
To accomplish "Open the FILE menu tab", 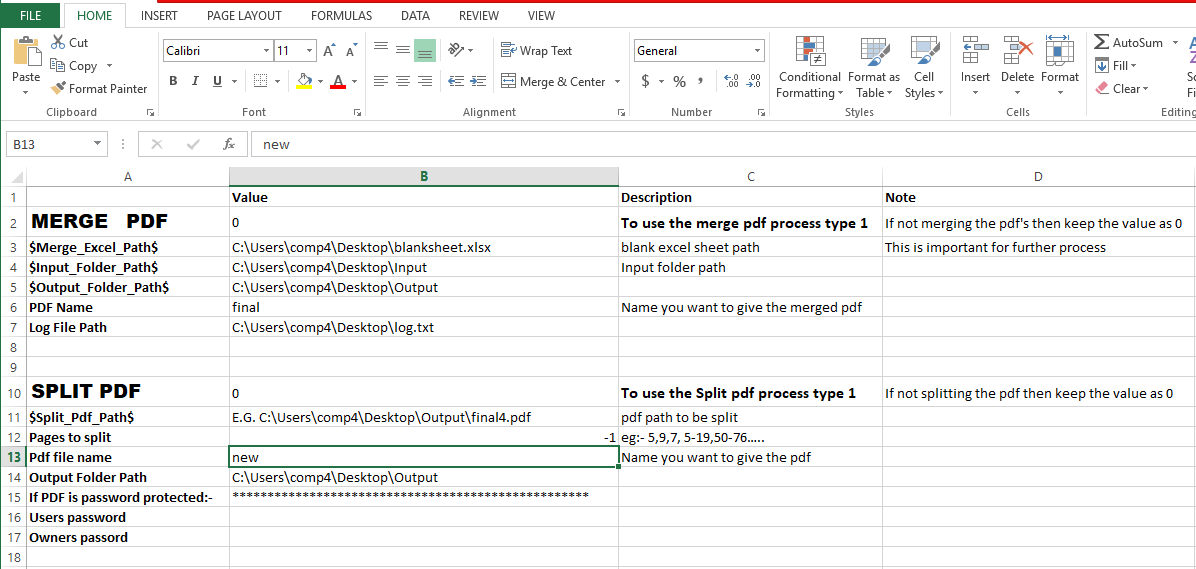I will pyautogui.click(x=31, y=16).
